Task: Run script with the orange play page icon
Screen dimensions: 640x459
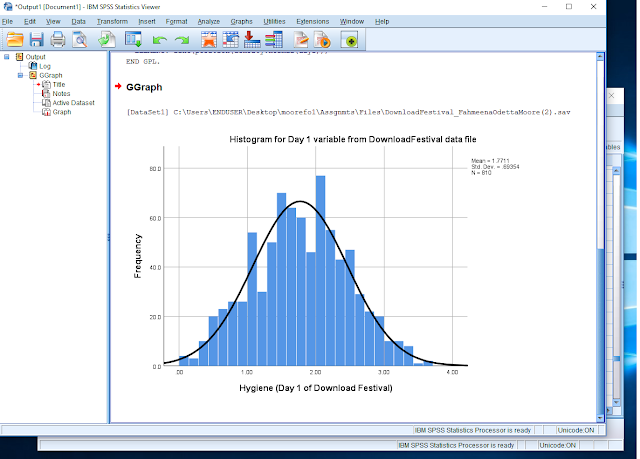Action: click(322, 40)
